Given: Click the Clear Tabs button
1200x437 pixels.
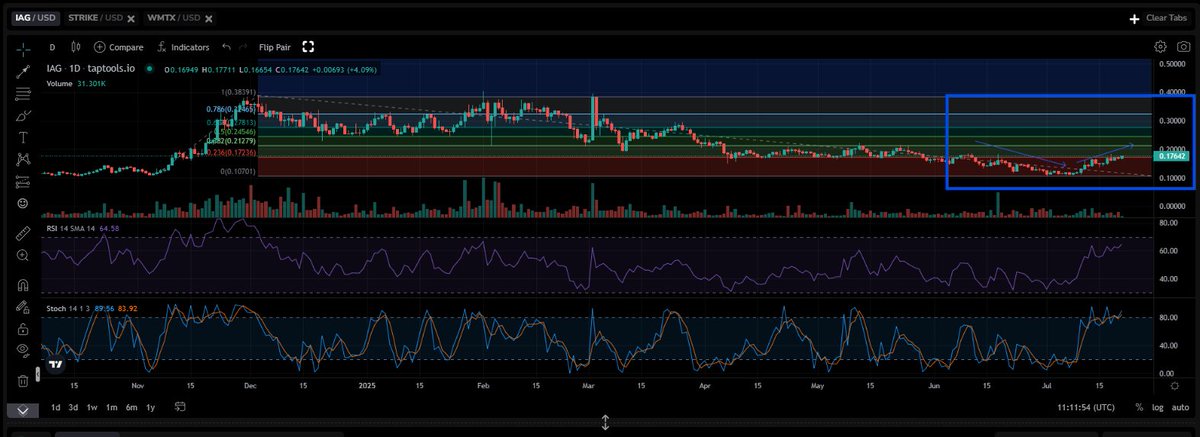Looking at the screenshot, I should click(x=1167, y=18).
